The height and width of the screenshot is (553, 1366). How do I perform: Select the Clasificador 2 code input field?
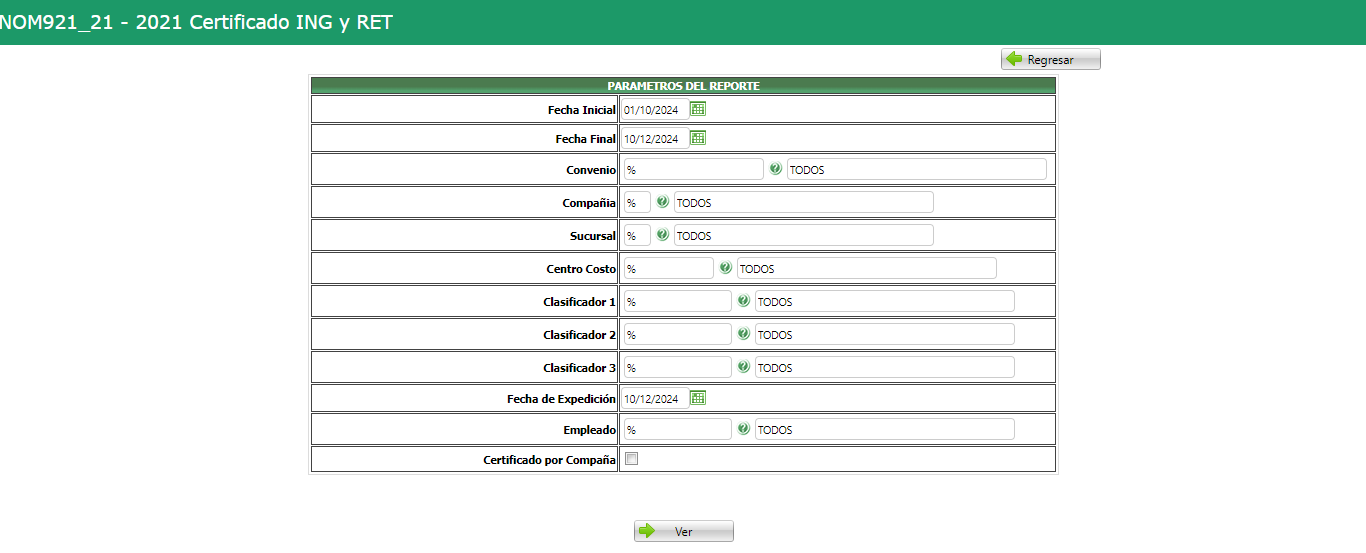click(677, 334)
